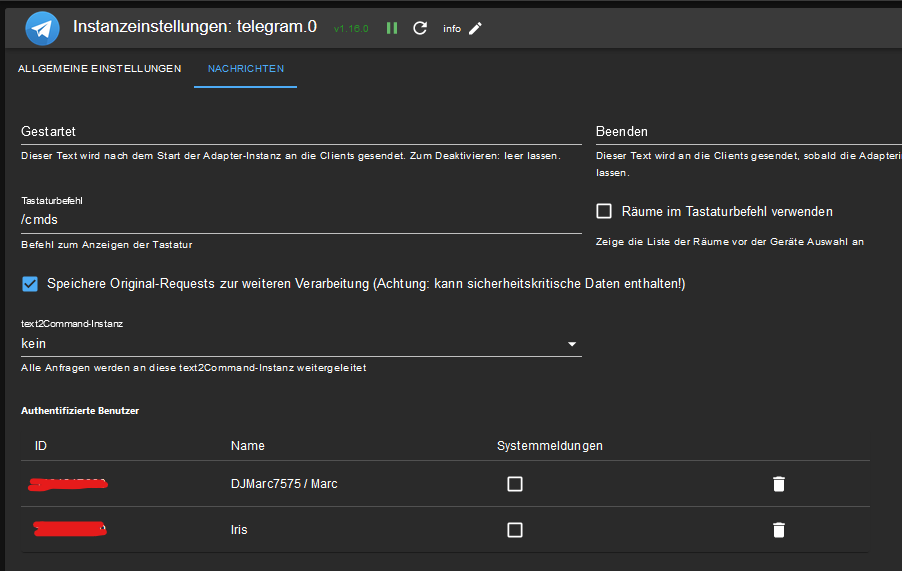Enable 'Räume im Tastaturbefehl verwenden' checkbox
This screenshot has height=571, width=902.
coord(604,211)
